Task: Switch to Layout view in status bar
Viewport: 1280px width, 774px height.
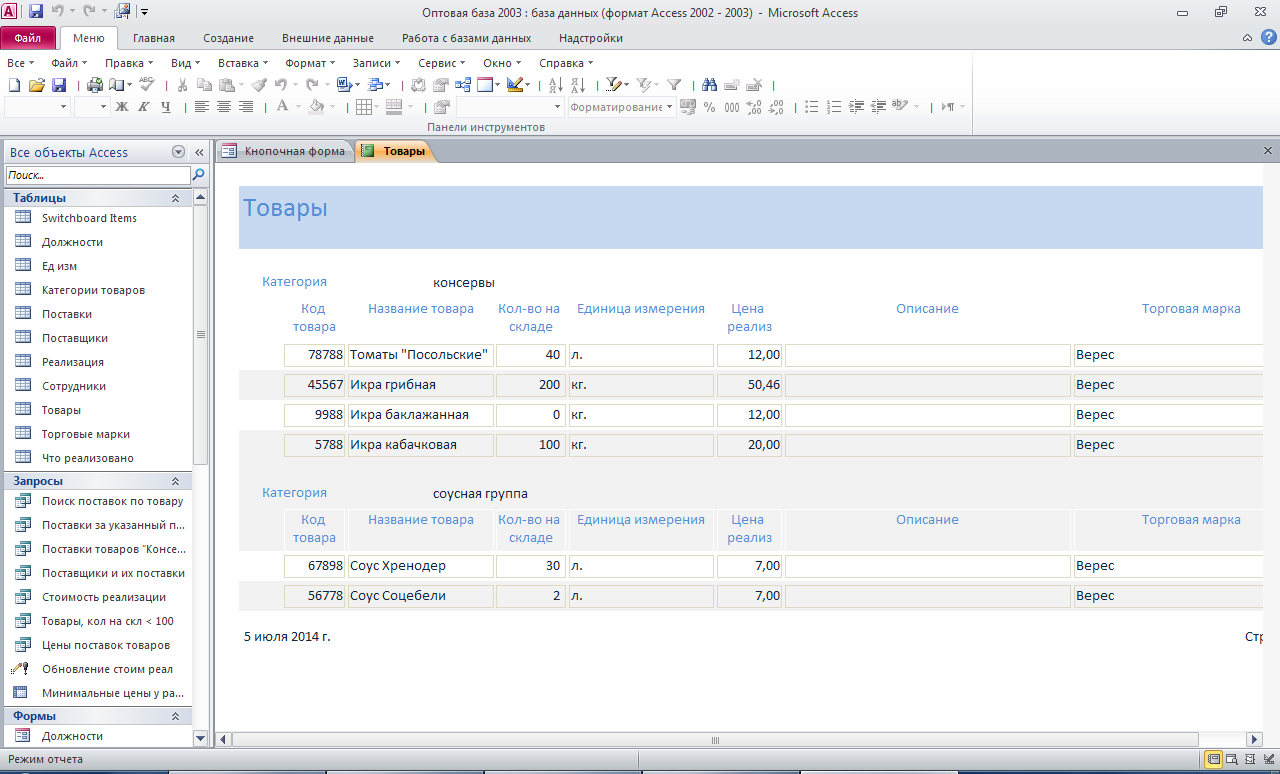Action: (1250, 760)
